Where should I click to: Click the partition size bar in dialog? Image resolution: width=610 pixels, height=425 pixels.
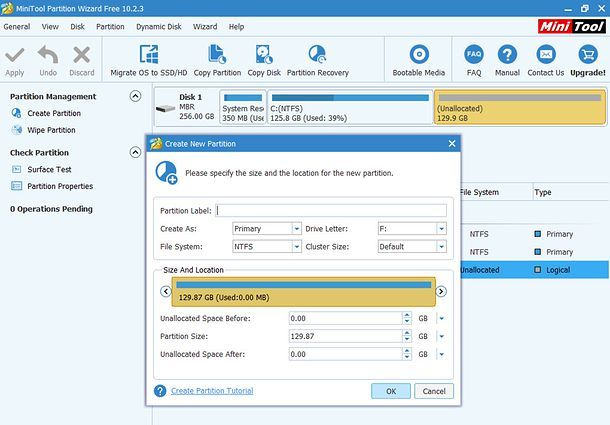pyautogui.click(x=303, y=292)
